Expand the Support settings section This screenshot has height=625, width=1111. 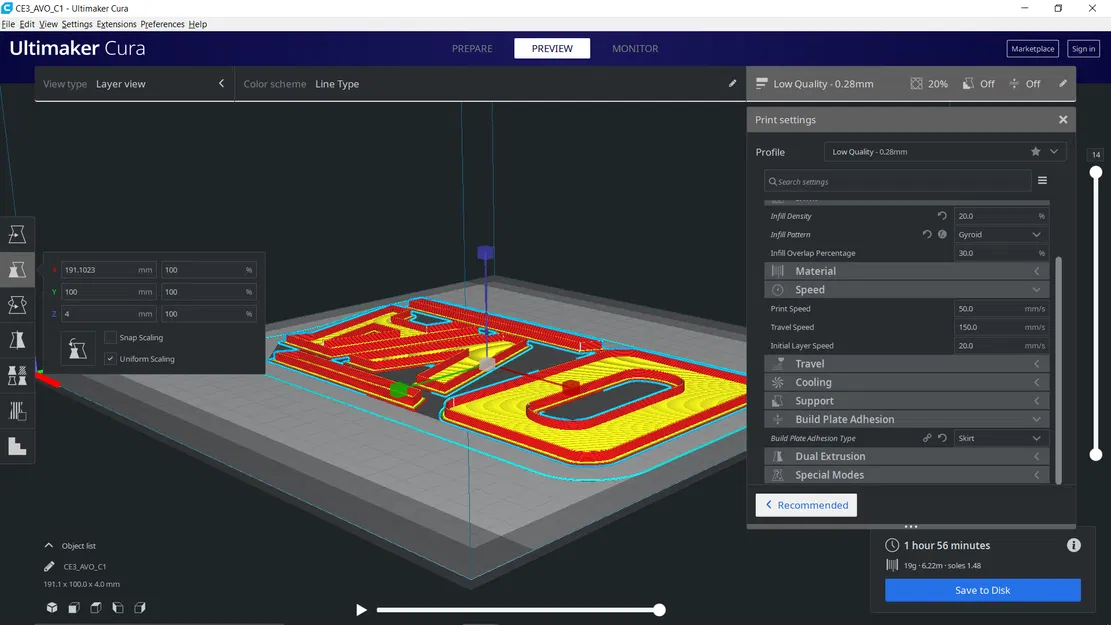906,400
